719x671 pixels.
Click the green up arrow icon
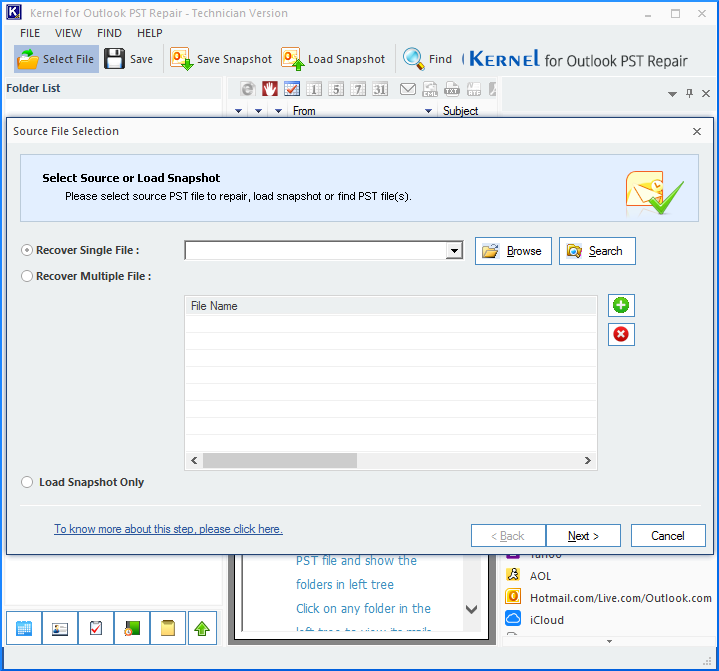(x=202, y=628)
